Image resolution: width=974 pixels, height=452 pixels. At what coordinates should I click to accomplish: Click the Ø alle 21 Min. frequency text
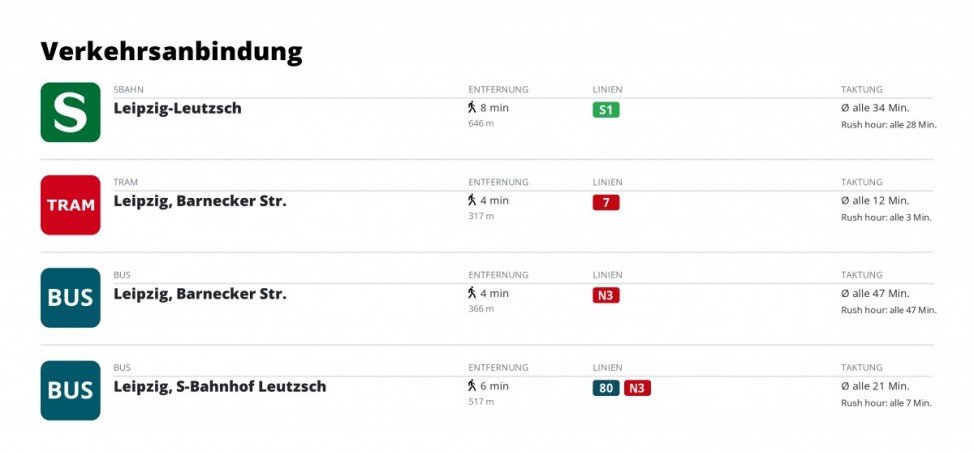[x=875, y=386]
